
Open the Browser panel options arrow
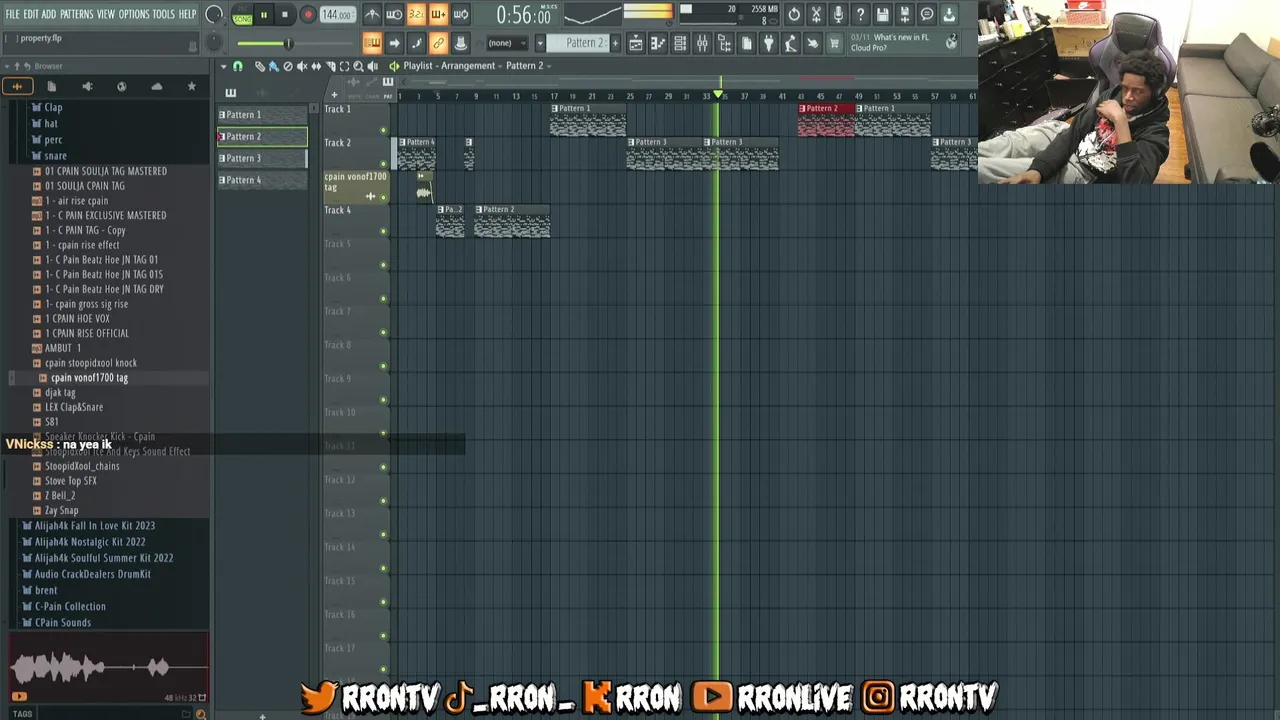click(6, 66)
